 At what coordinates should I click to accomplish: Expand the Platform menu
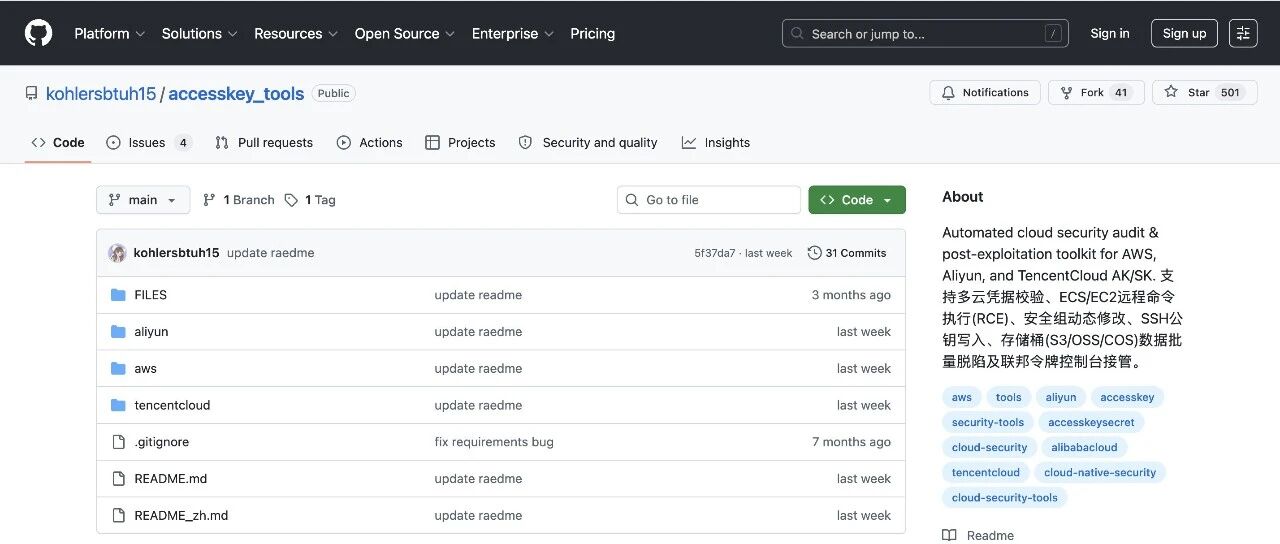click(109, 33)
